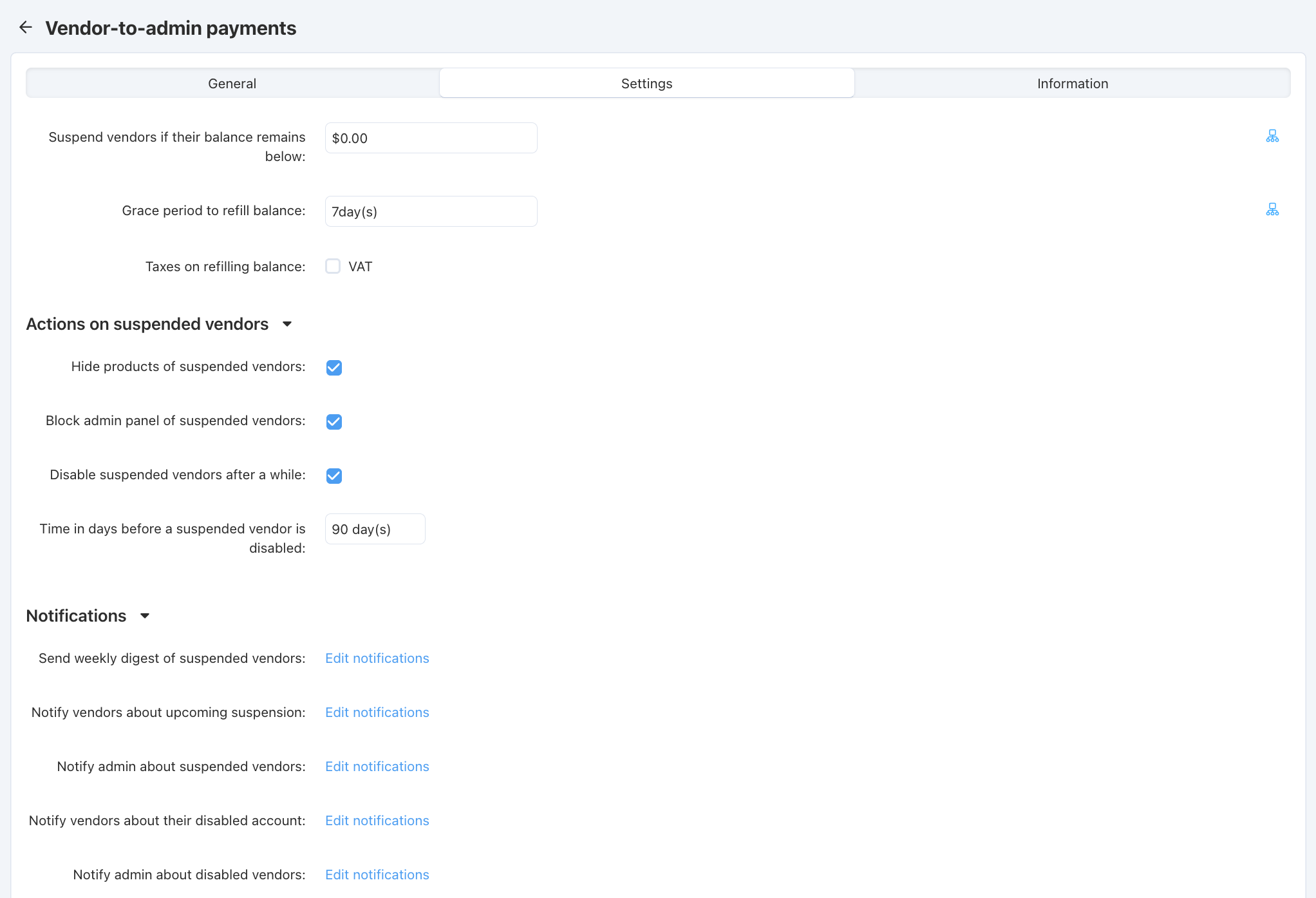Click the Vendor-to-admin payments page title
Image resolution: width=1316 pixels, height=898 pixels.
[x=171, y=28]
